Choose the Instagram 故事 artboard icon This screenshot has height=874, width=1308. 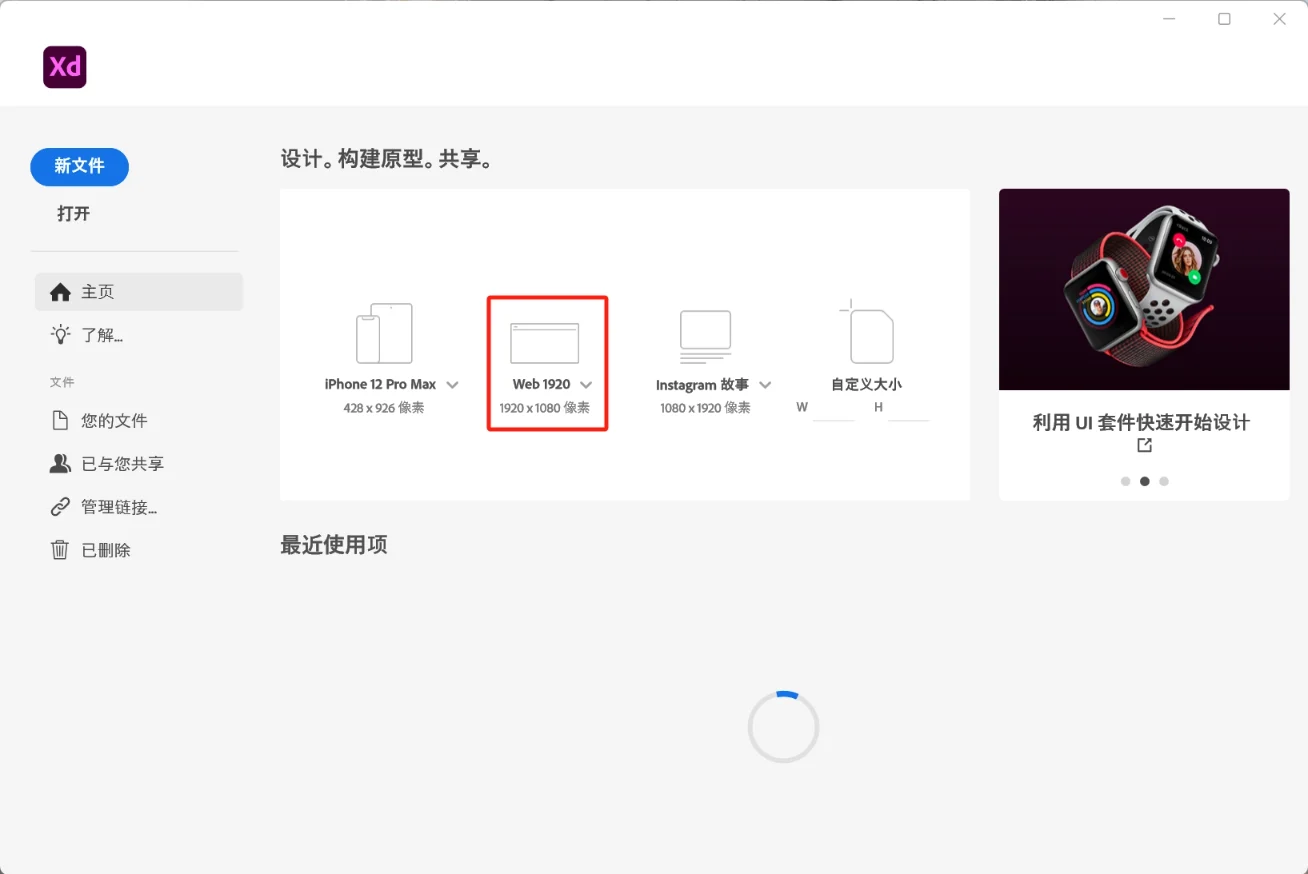click(706, 336)
